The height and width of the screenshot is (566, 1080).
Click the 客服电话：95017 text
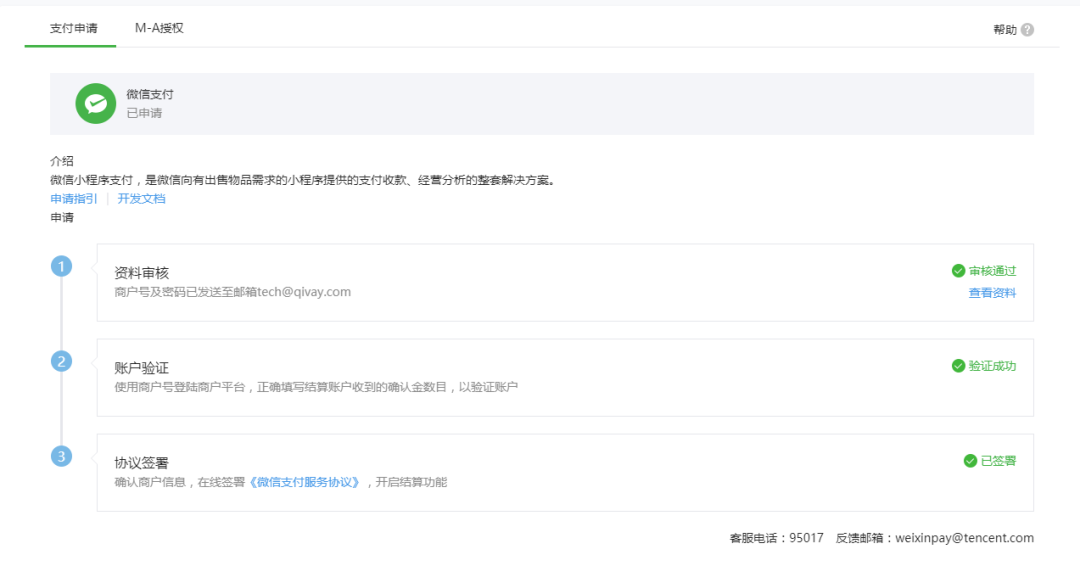776,538
